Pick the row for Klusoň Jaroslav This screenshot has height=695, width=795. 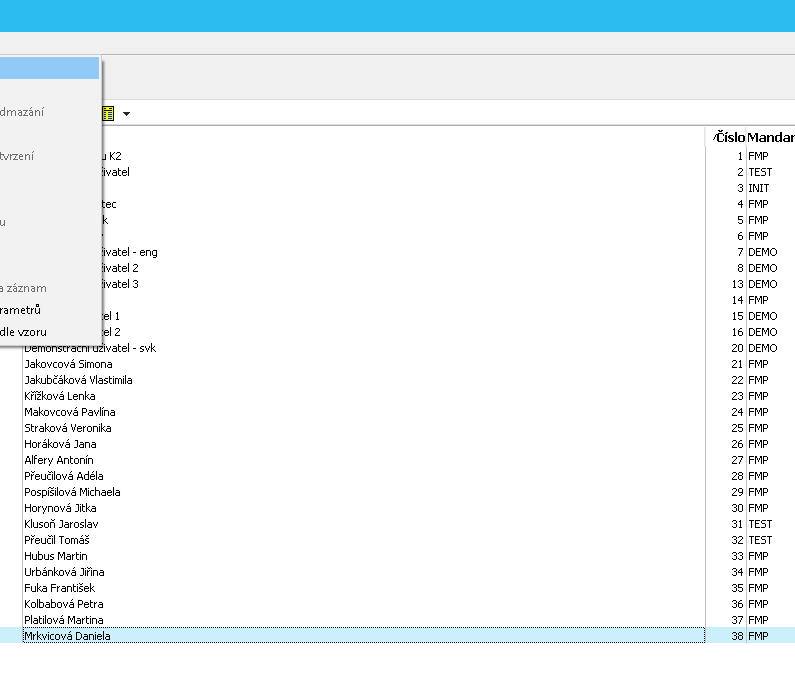61,524
